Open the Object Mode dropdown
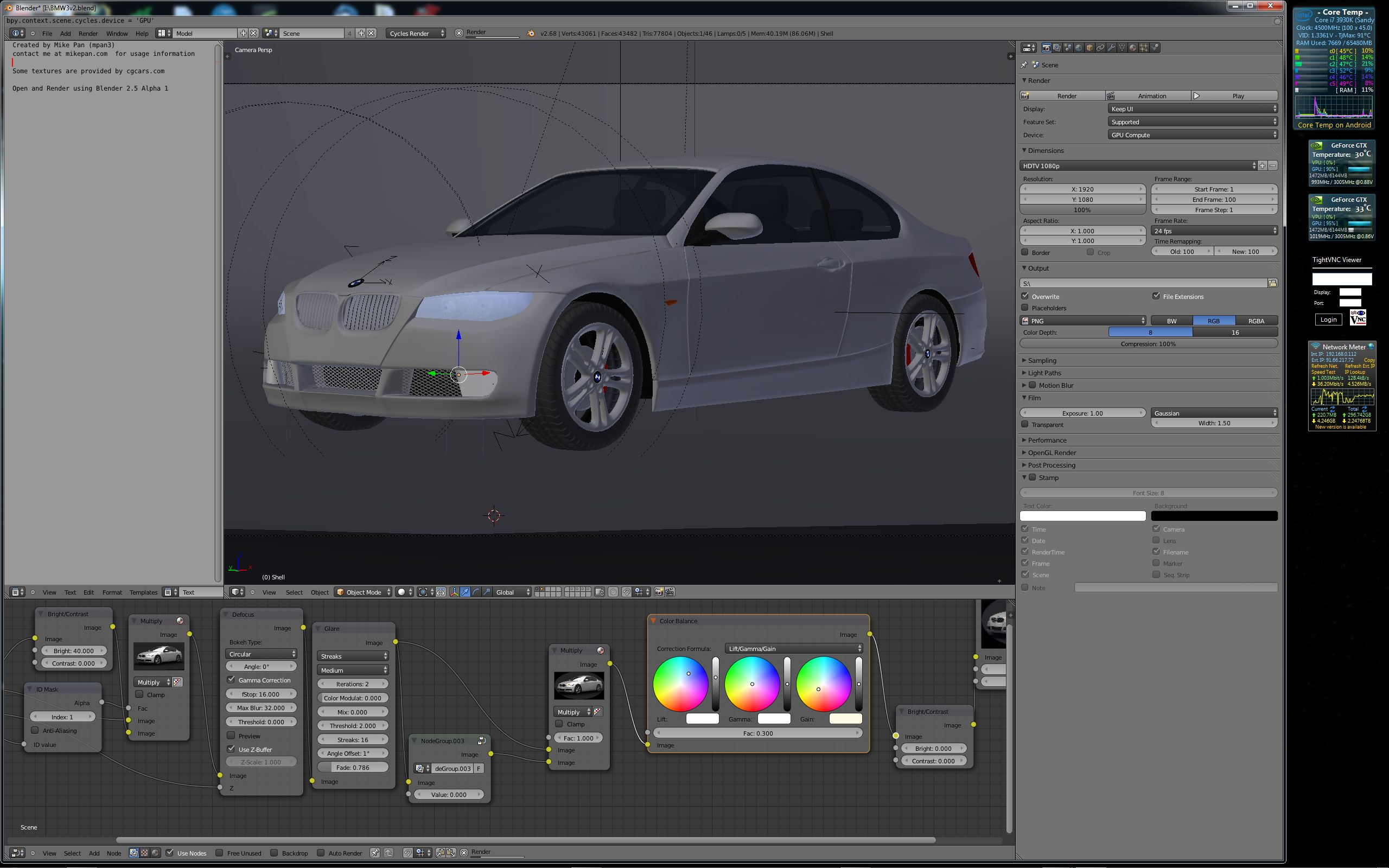The image size is (1389, 868). 364,592
